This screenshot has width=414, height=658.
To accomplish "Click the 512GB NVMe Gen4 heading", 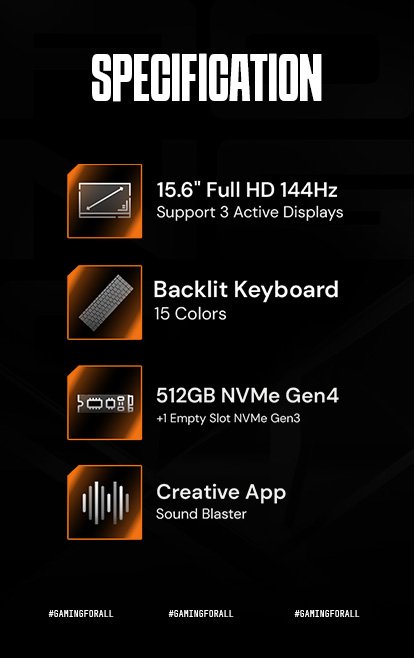I will pyautogui.click(x=247, y=395).
